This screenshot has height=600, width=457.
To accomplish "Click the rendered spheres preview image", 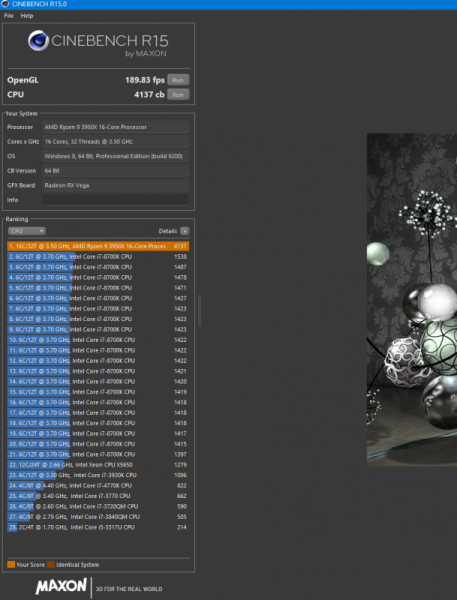I will tap(412, 299).
